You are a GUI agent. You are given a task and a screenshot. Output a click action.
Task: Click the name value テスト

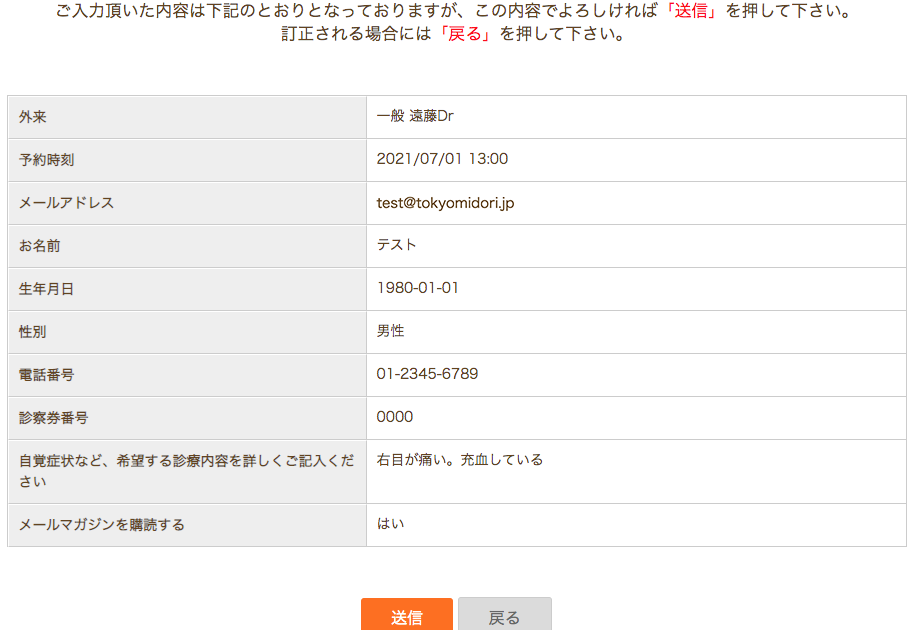(397, 245)
